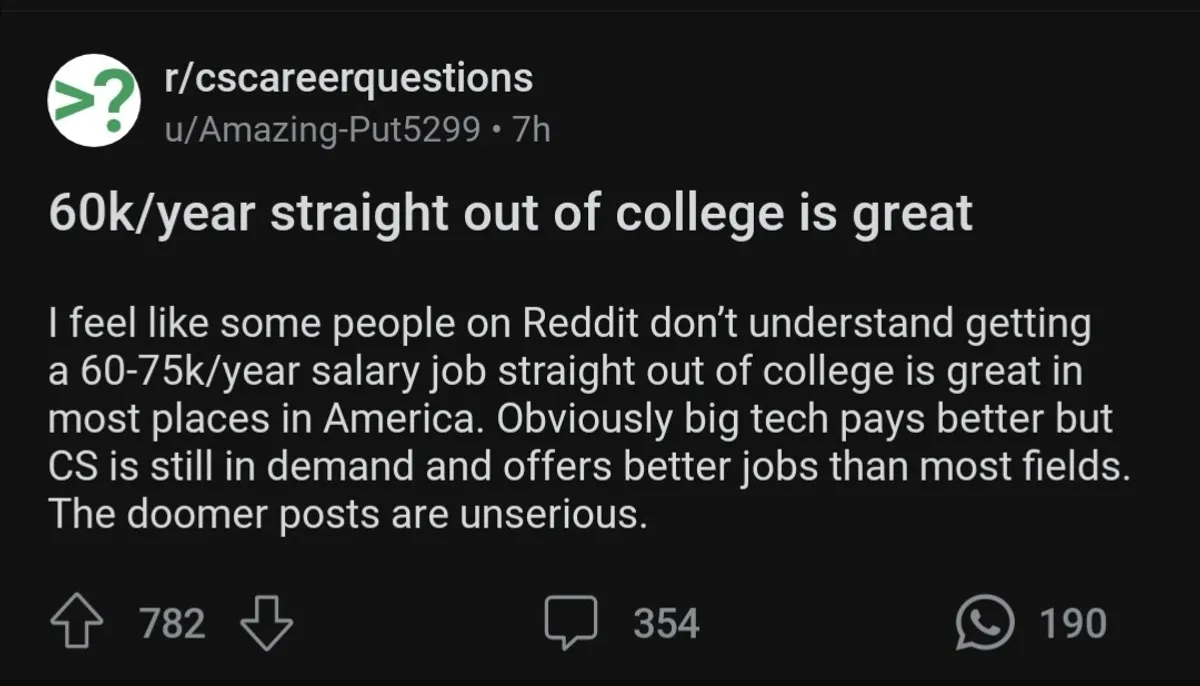This screenshot has width=1200, height=686.
Task: Click the 782 vote score
Action: tap(173, 624)
